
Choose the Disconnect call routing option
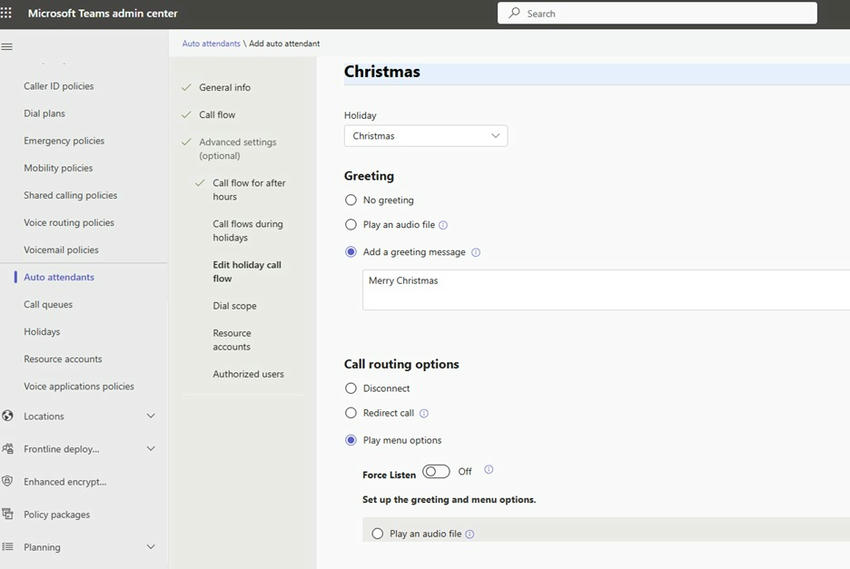(351, 388)
